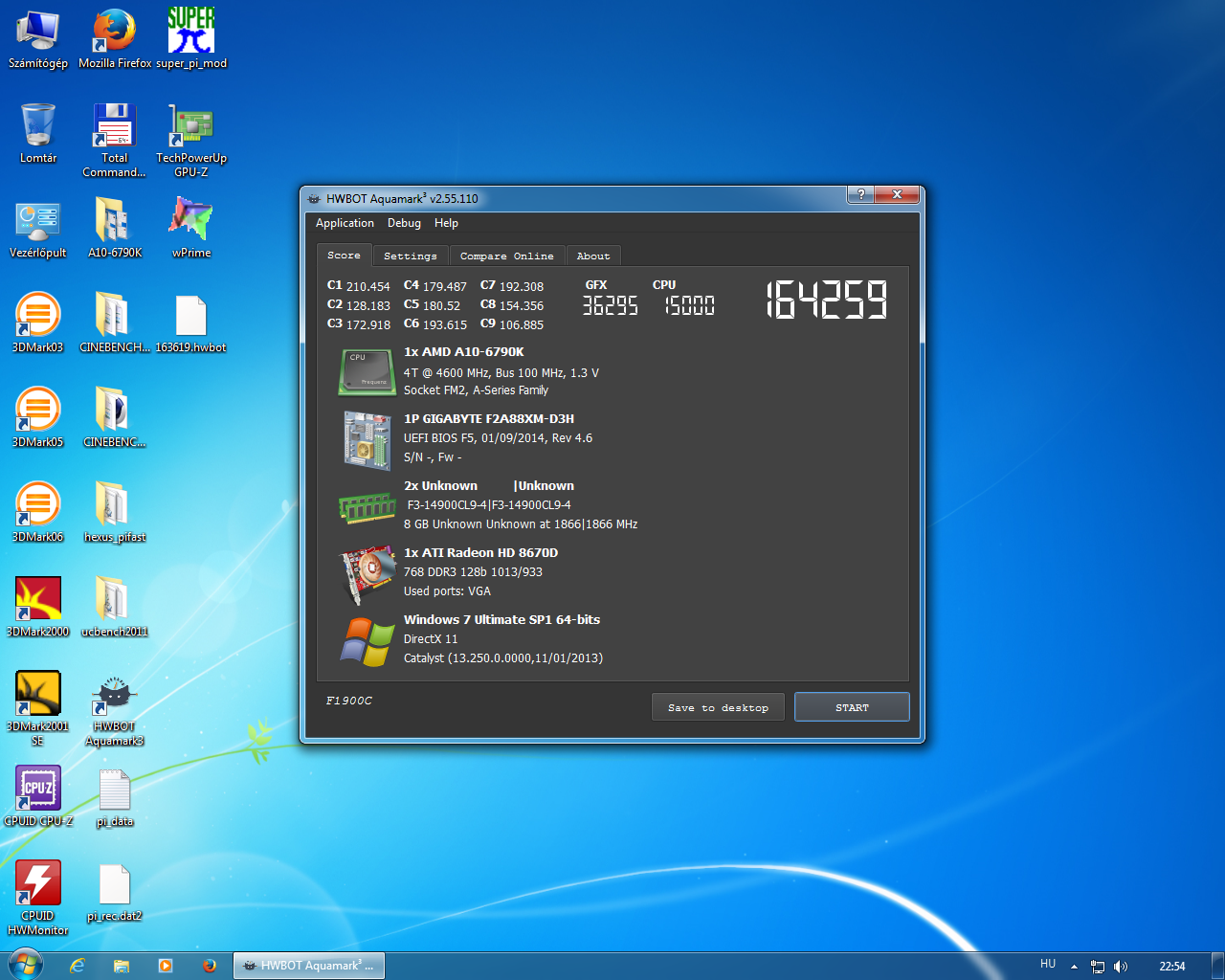Select the 3DMark06 shortcut
This screenshot has width=1225, height=980.
(38, 513)
